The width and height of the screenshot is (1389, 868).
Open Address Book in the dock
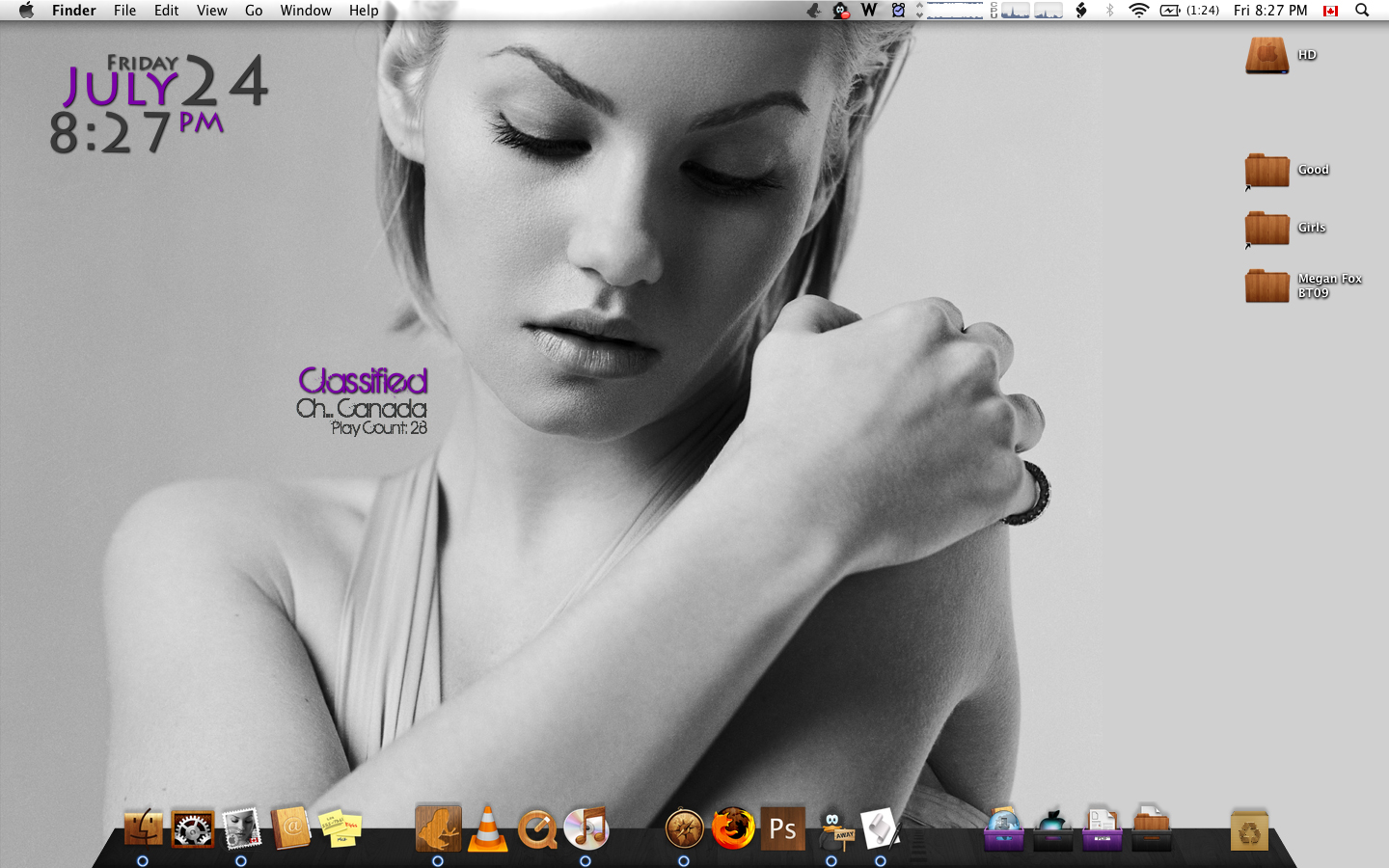pos(290,828)
